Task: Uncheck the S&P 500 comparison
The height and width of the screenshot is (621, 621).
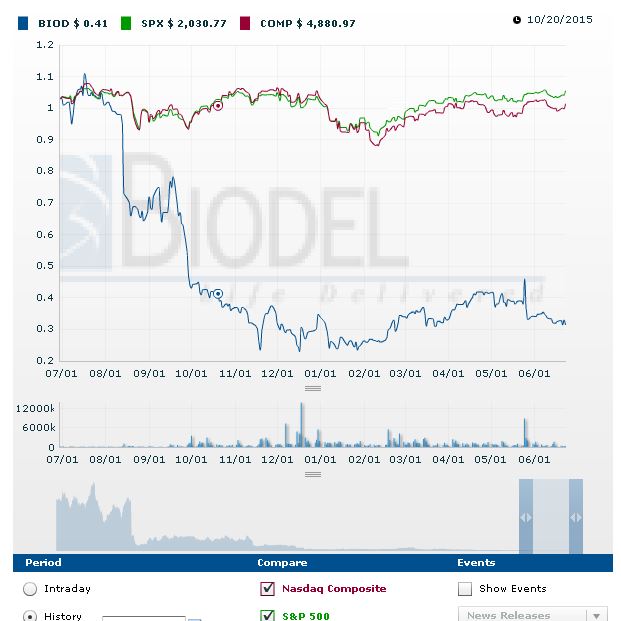Action: (x=267, y=615)
